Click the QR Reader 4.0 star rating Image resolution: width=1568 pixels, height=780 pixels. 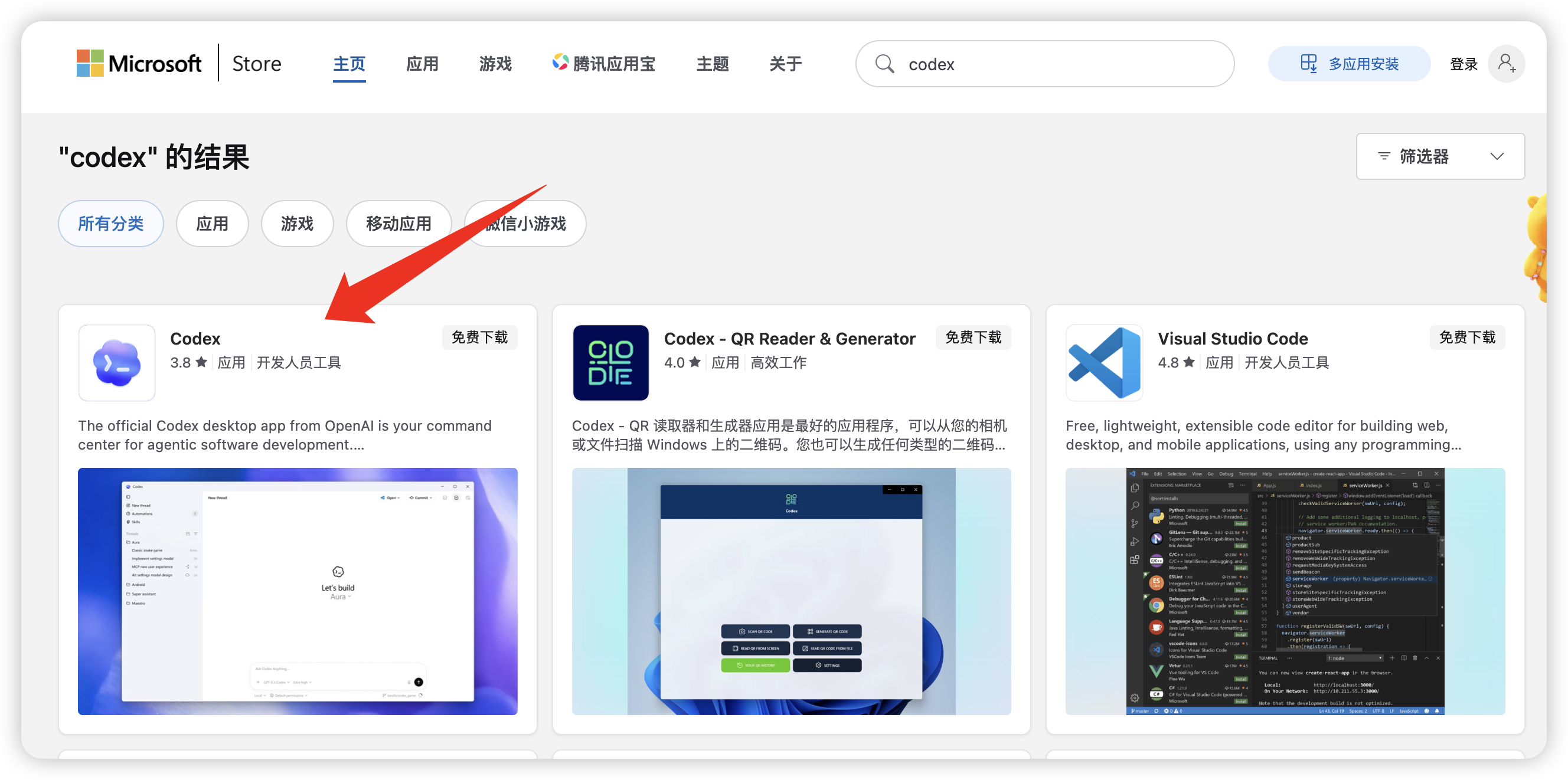click(682, 363)
